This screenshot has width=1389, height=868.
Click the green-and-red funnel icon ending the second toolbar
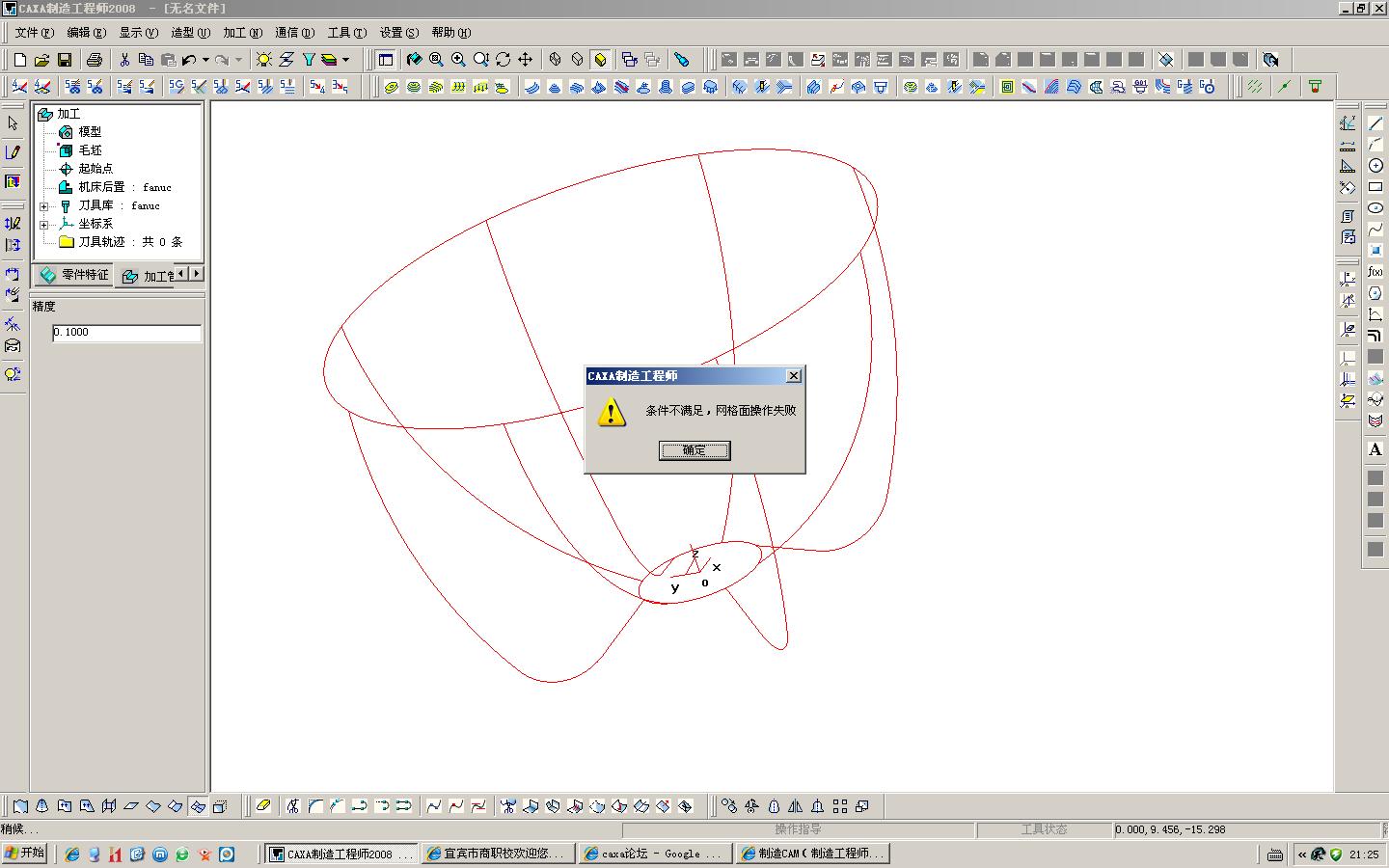click(1315, 87)
